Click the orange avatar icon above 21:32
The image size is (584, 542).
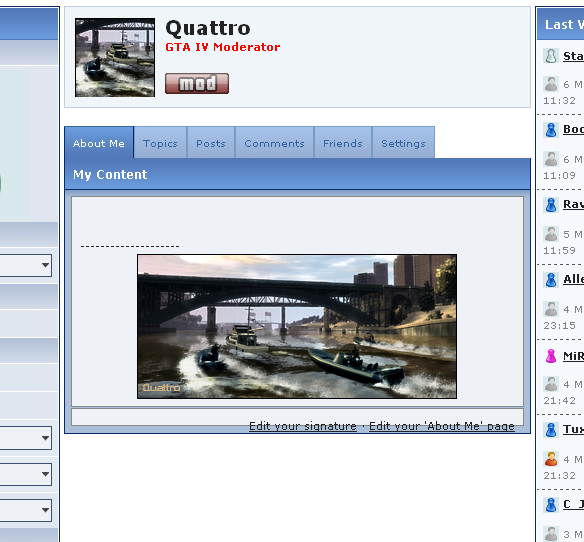[551, 459]
